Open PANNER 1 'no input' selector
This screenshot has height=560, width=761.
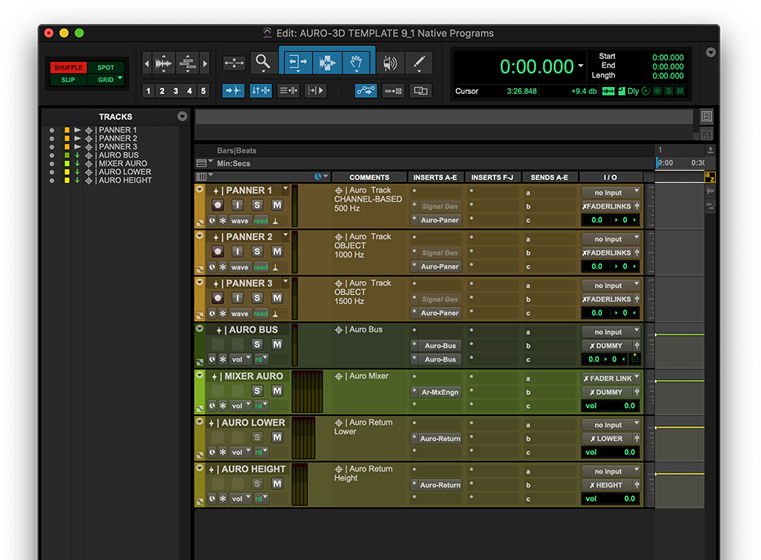click(608, 193)
